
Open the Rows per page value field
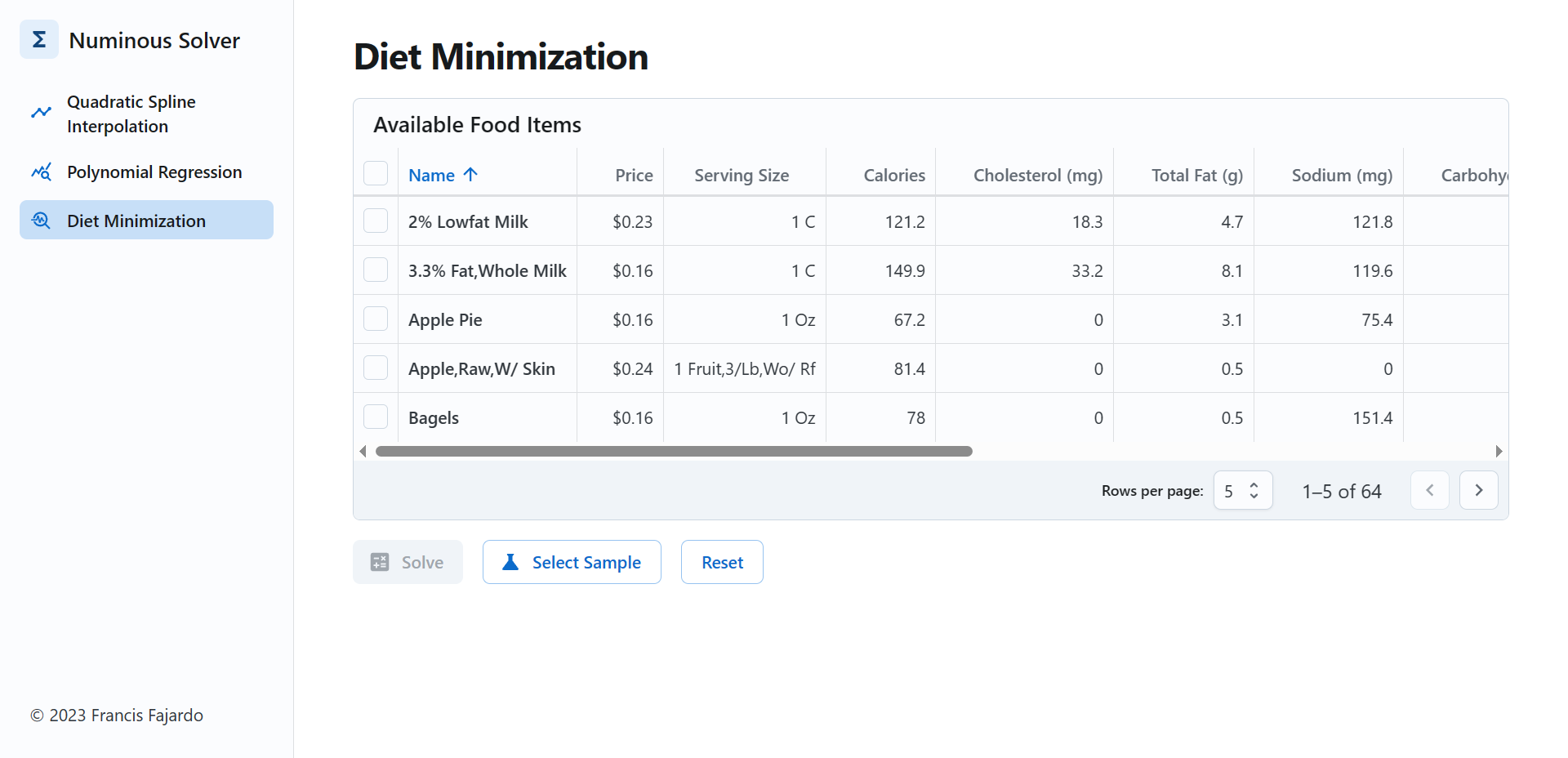(1232, 490)
